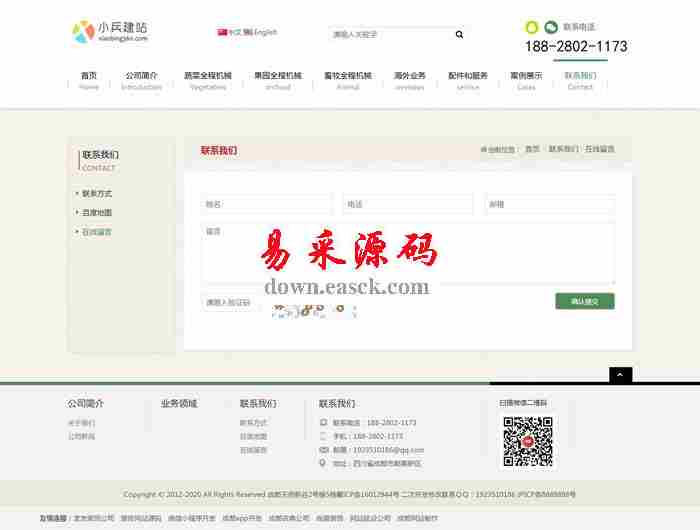Expand 百度地图 in the left sidebar
Image resolution: width=700 pixels, height=530 pixels.
tap(97, 212)
